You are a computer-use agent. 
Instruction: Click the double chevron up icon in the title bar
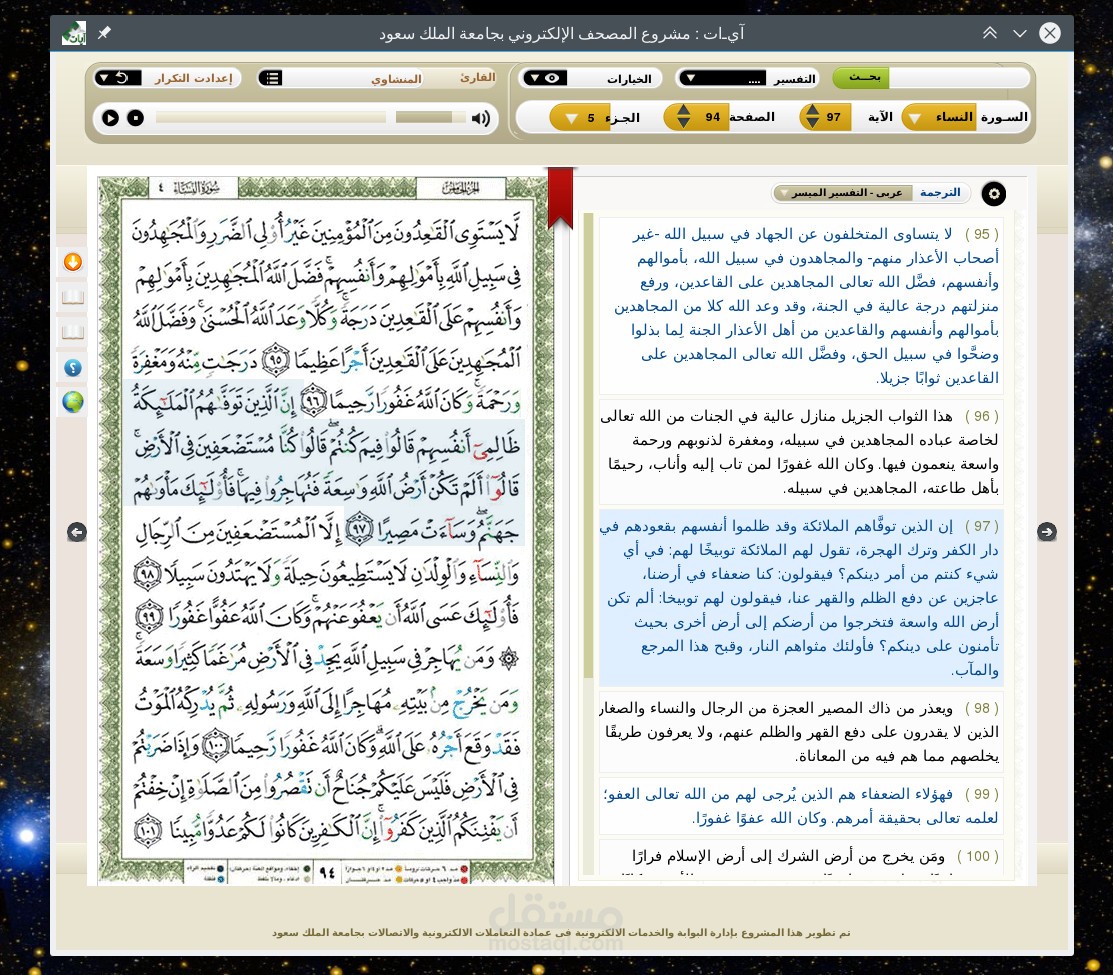coord(989,33)
